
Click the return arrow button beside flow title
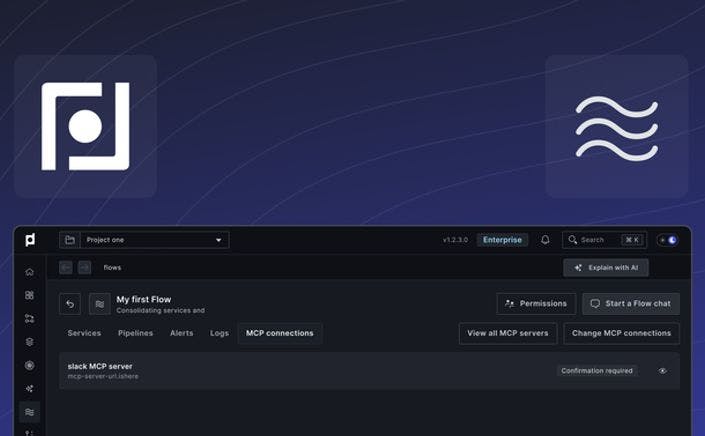pos(70,304)
